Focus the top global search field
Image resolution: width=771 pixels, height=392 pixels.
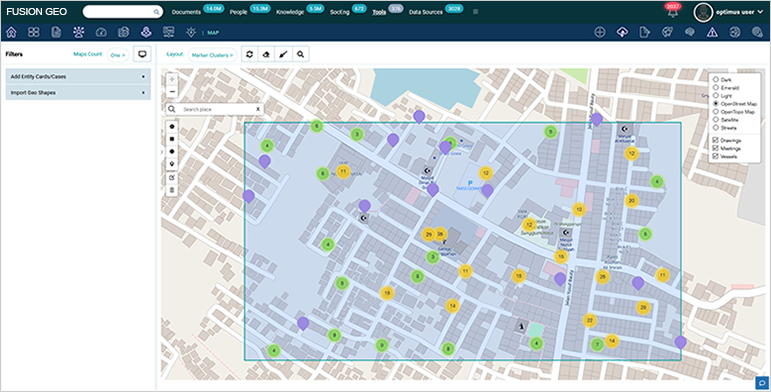[122, 12]
